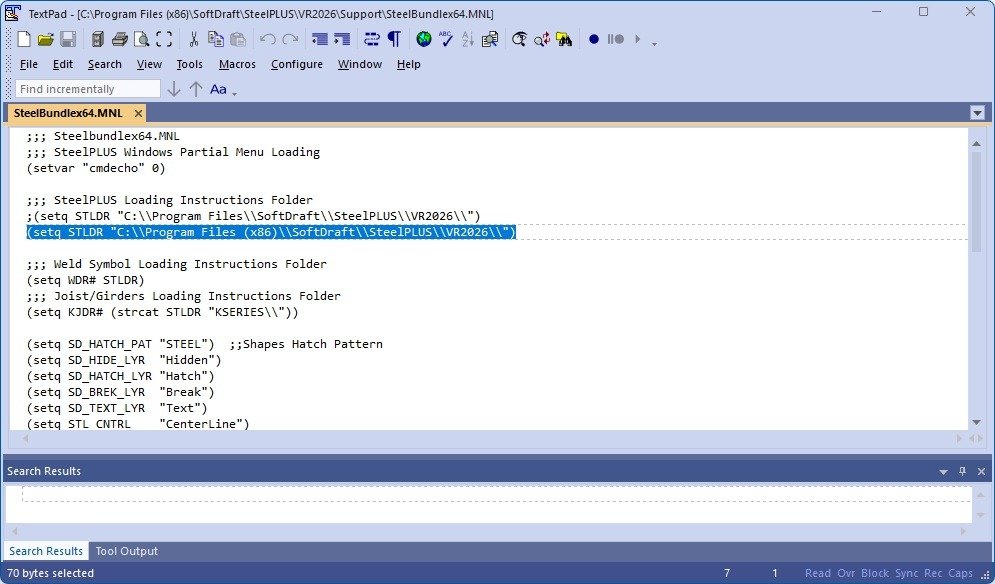Toggle Rec indicator in status bar
The image size is (995, 584).
[x=933, y=573]
